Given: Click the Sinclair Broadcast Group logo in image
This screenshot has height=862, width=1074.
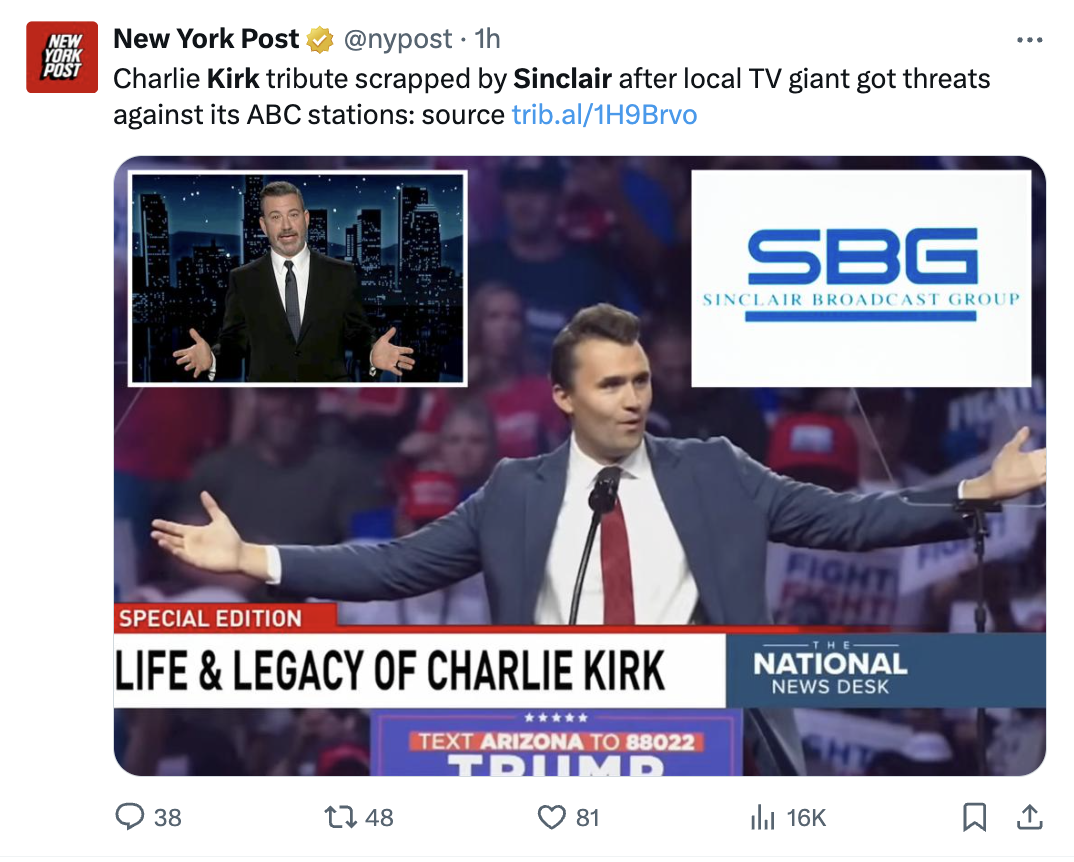Looking at the screenshot, I should [x=861, y=277].
